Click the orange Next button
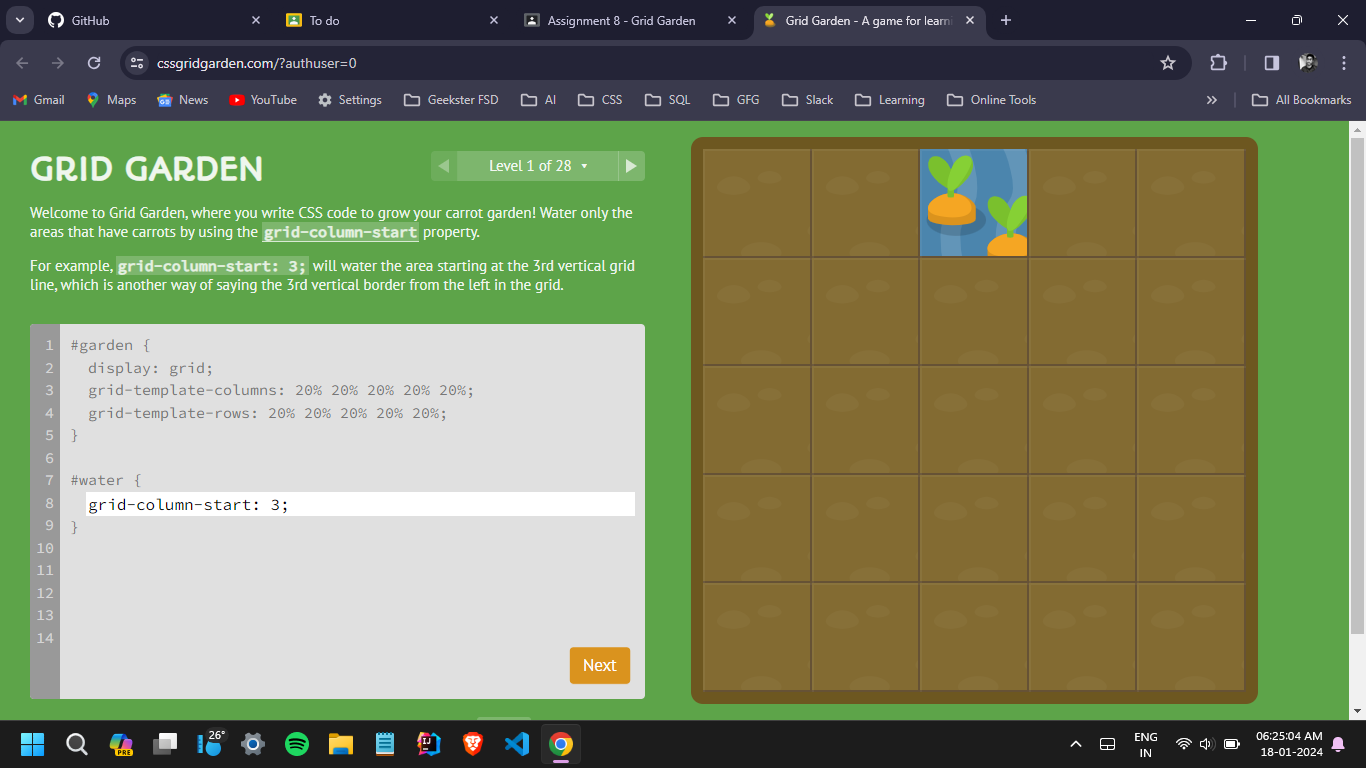 (x=599, y=666)
